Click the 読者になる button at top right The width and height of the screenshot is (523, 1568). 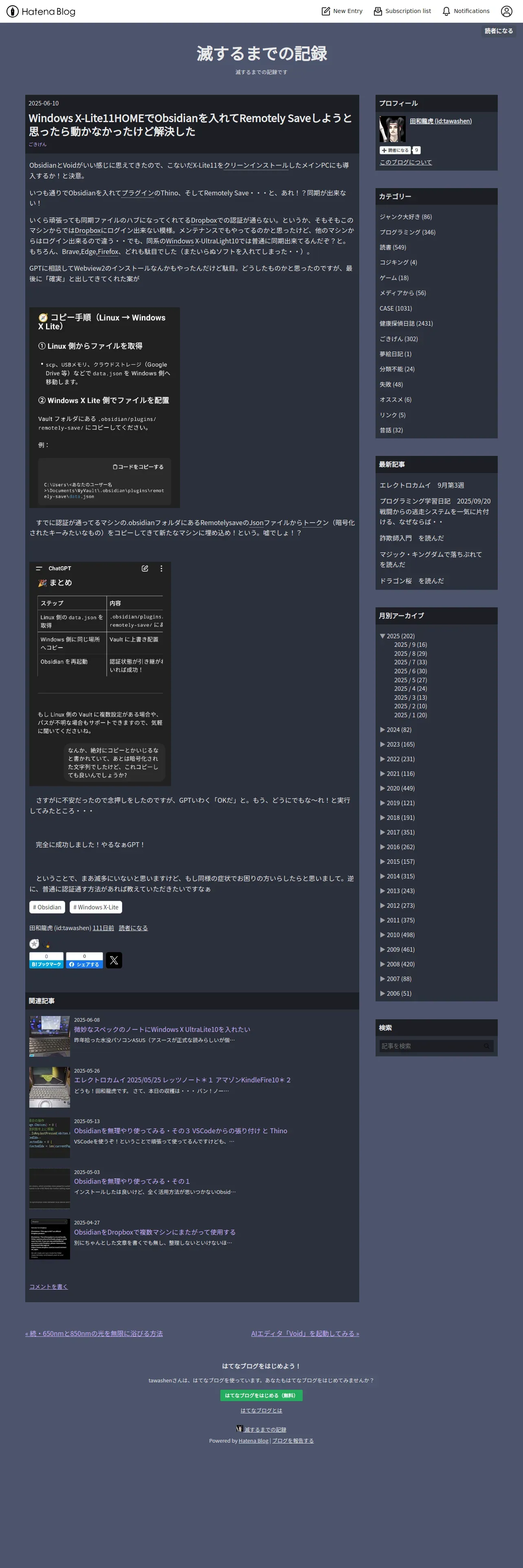[499, 31]
